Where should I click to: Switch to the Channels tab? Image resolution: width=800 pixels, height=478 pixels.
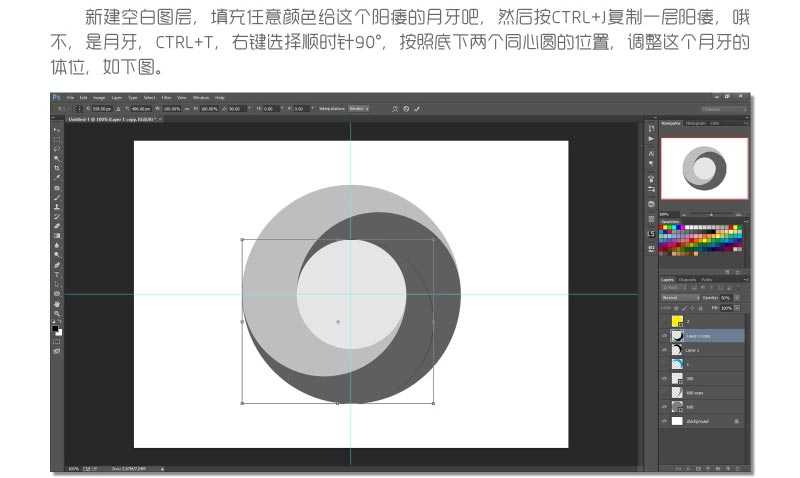688,280
